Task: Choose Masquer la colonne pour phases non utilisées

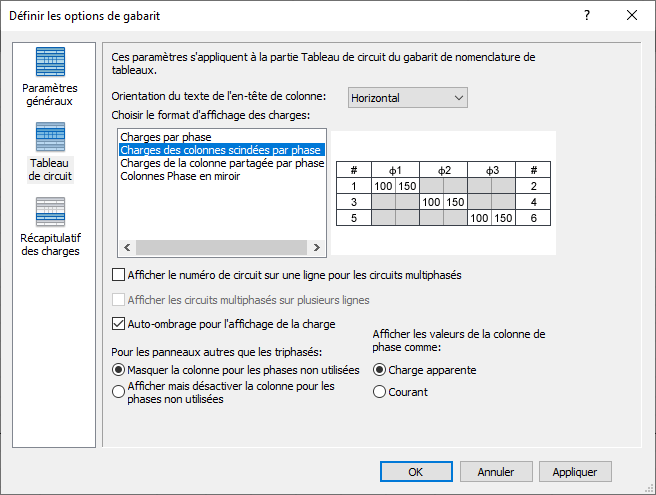Action: coord(120,369)
